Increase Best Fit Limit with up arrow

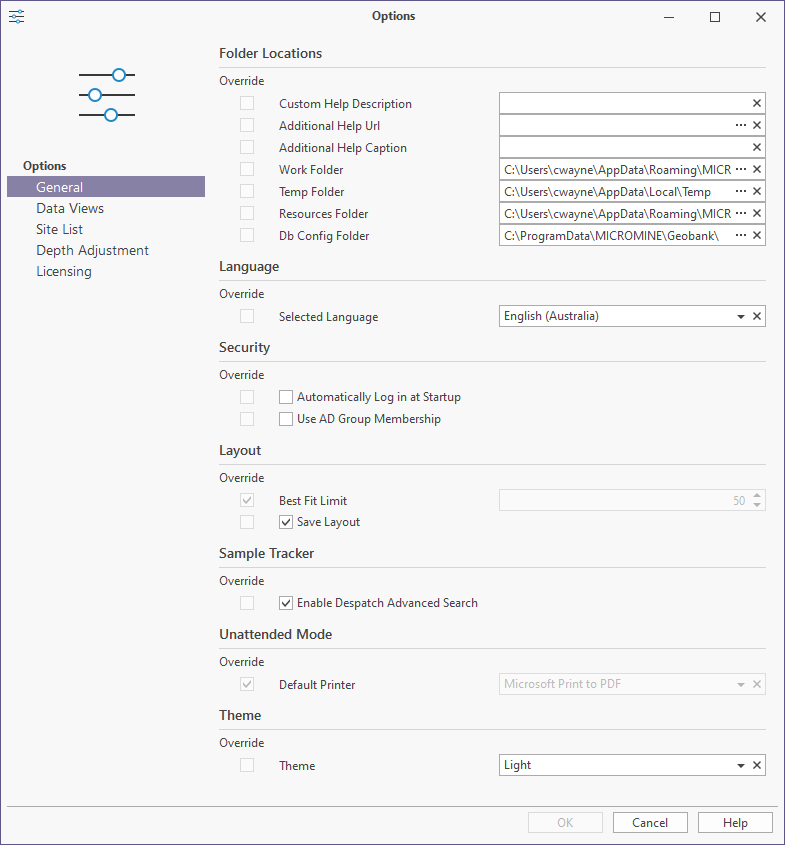tap(757, 496)
